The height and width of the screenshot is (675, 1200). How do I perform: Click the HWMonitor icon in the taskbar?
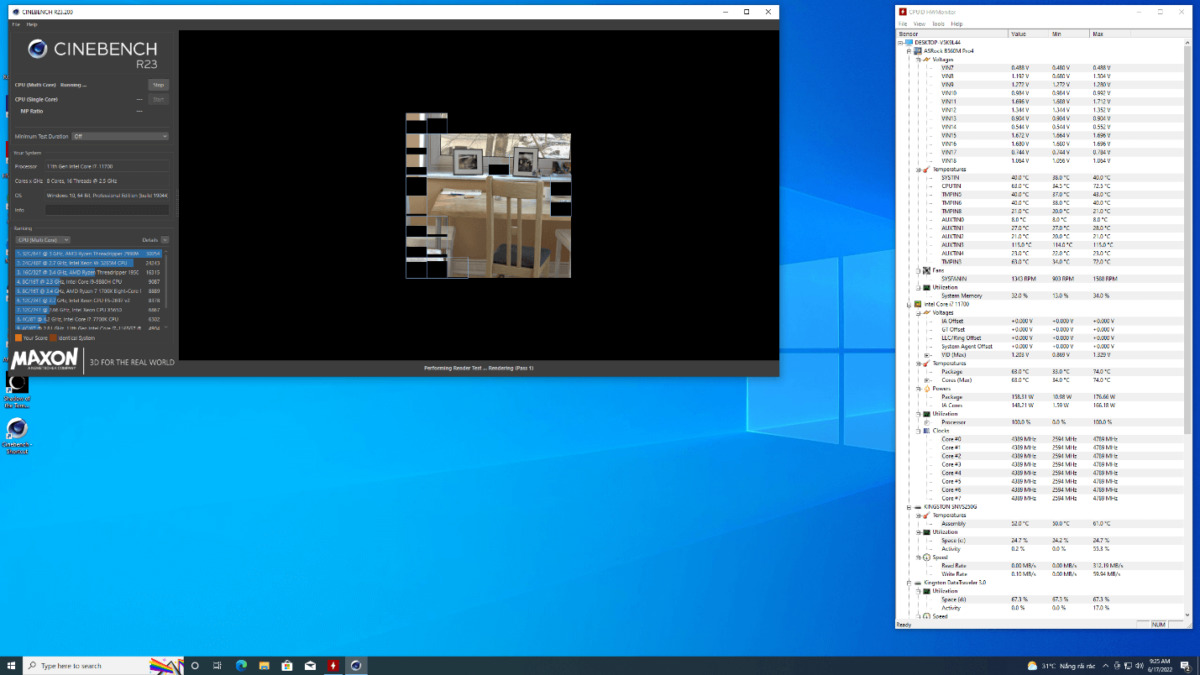coord(333,665)
